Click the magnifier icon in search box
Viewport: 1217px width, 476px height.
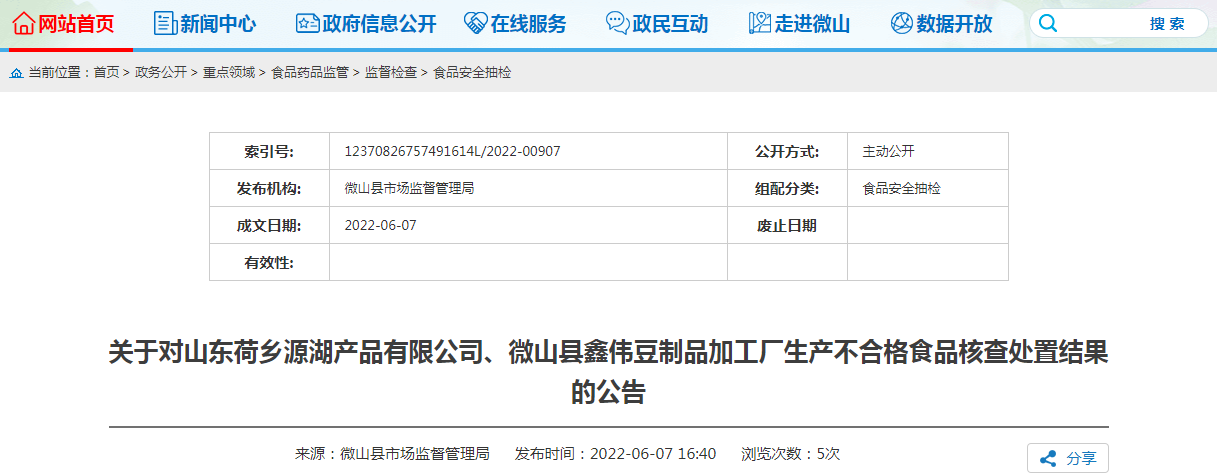[1048, 23]
